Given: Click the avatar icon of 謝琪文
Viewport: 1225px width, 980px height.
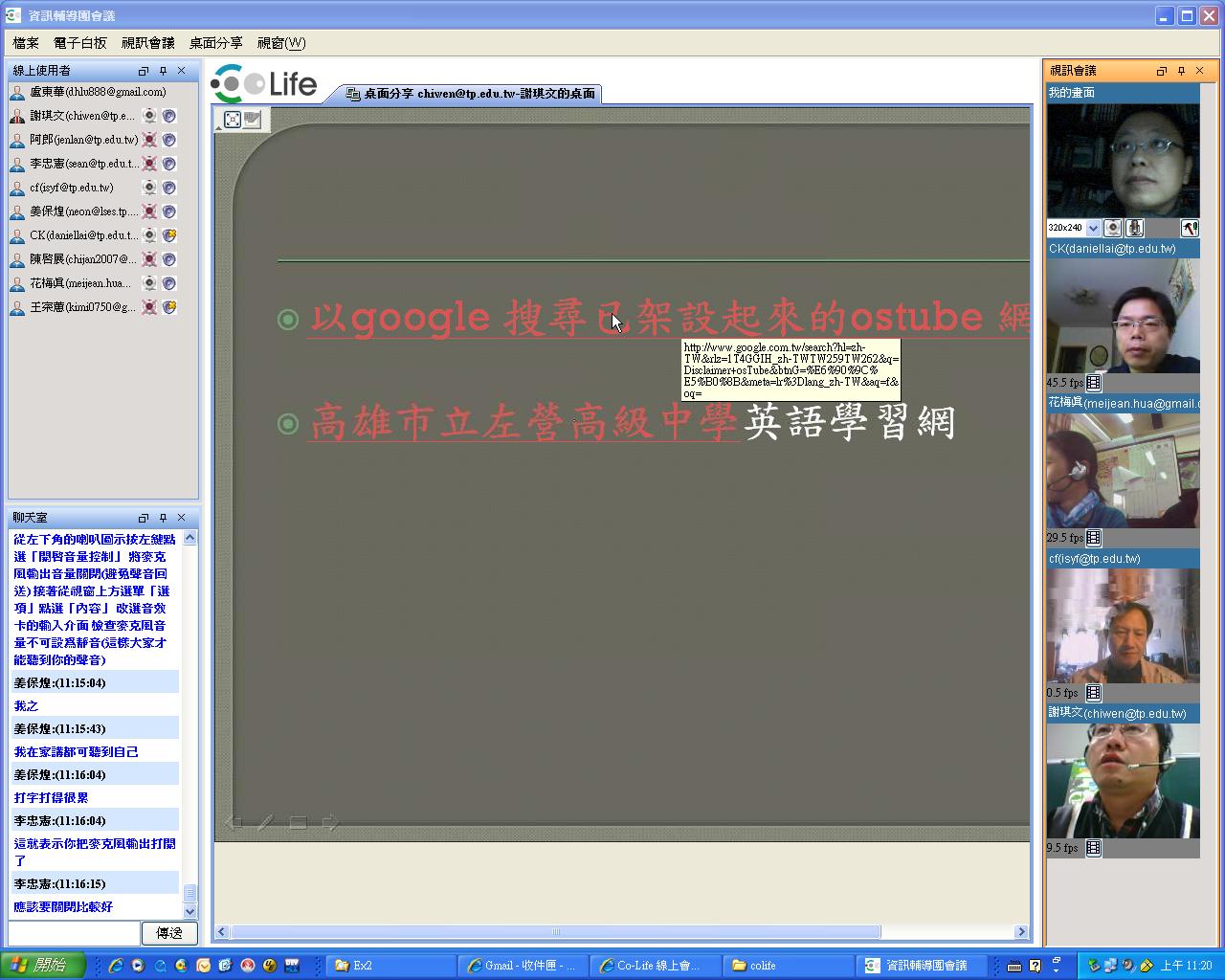Looking at the screenshot, I should (17, 116).
